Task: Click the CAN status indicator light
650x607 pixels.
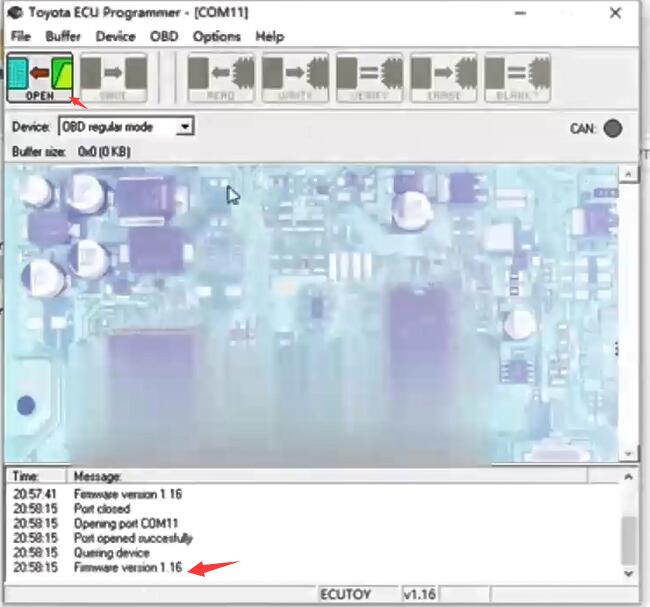Action: pos(613,128)
